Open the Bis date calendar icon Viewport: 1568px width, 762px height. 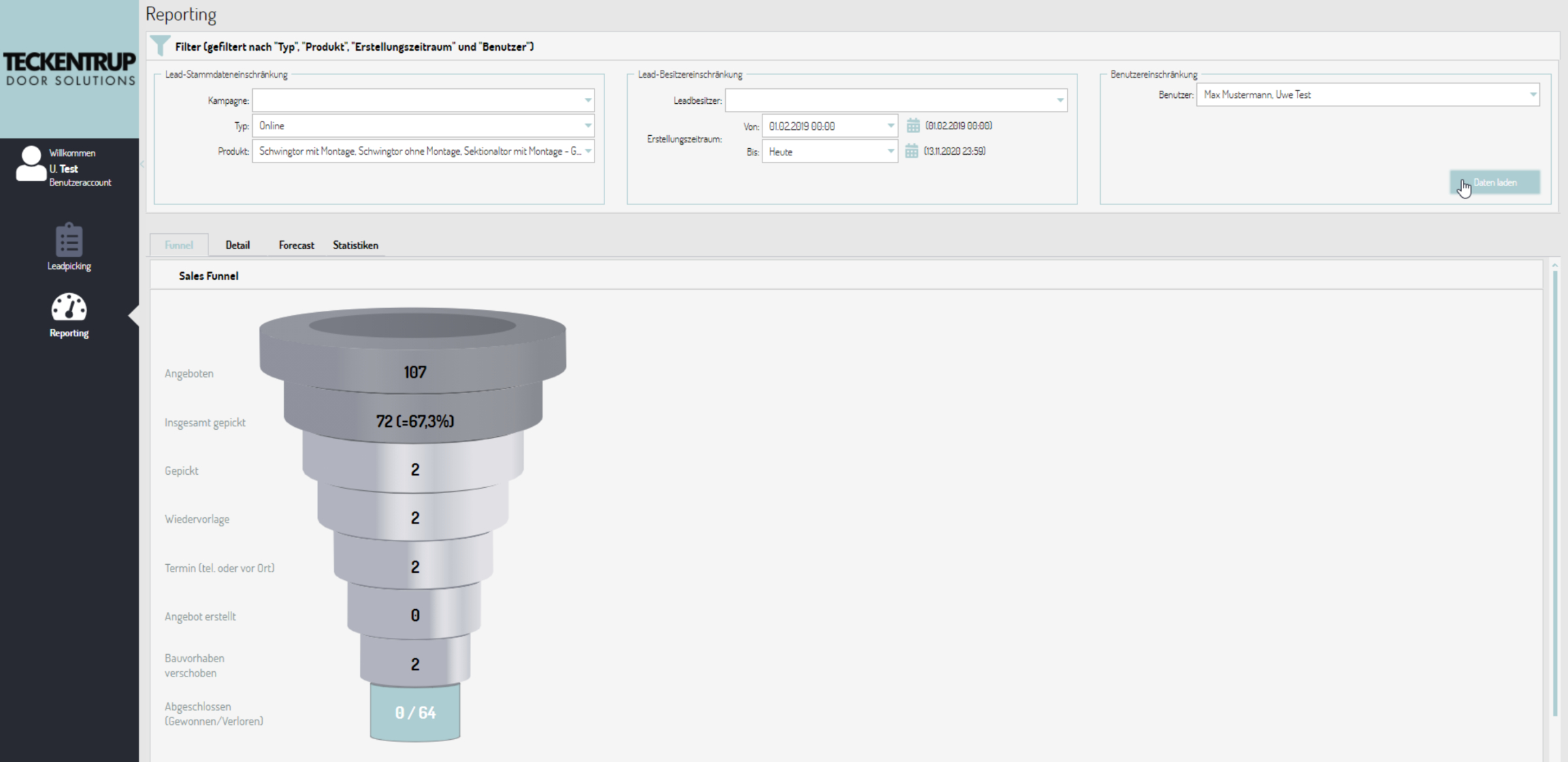coord(911,151)
